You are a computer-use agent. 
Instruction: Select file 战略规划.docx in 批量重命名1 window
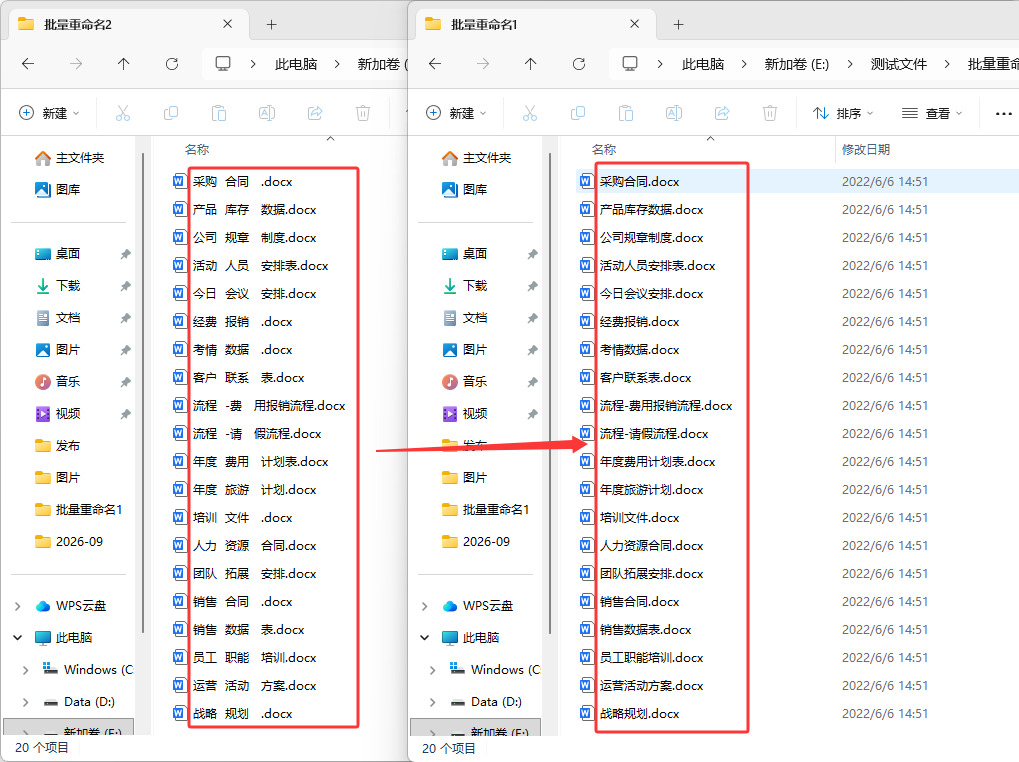pos(639,714)
